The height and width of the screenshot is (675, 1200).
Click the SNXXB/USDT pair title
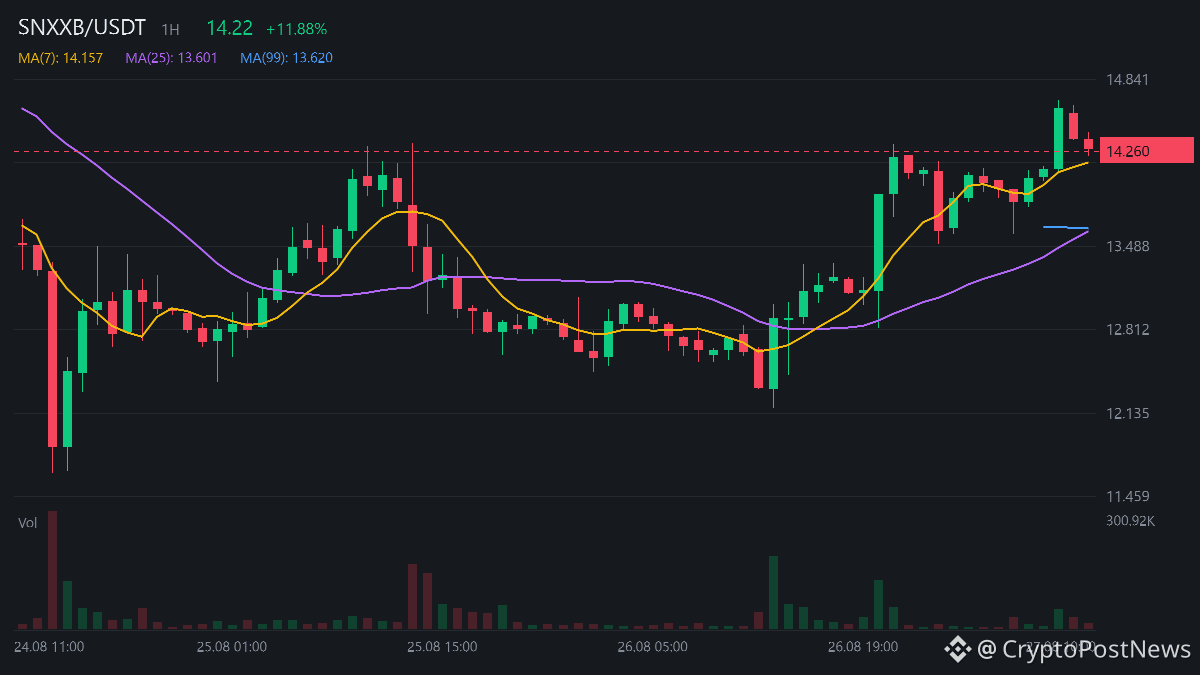point(81,28)
